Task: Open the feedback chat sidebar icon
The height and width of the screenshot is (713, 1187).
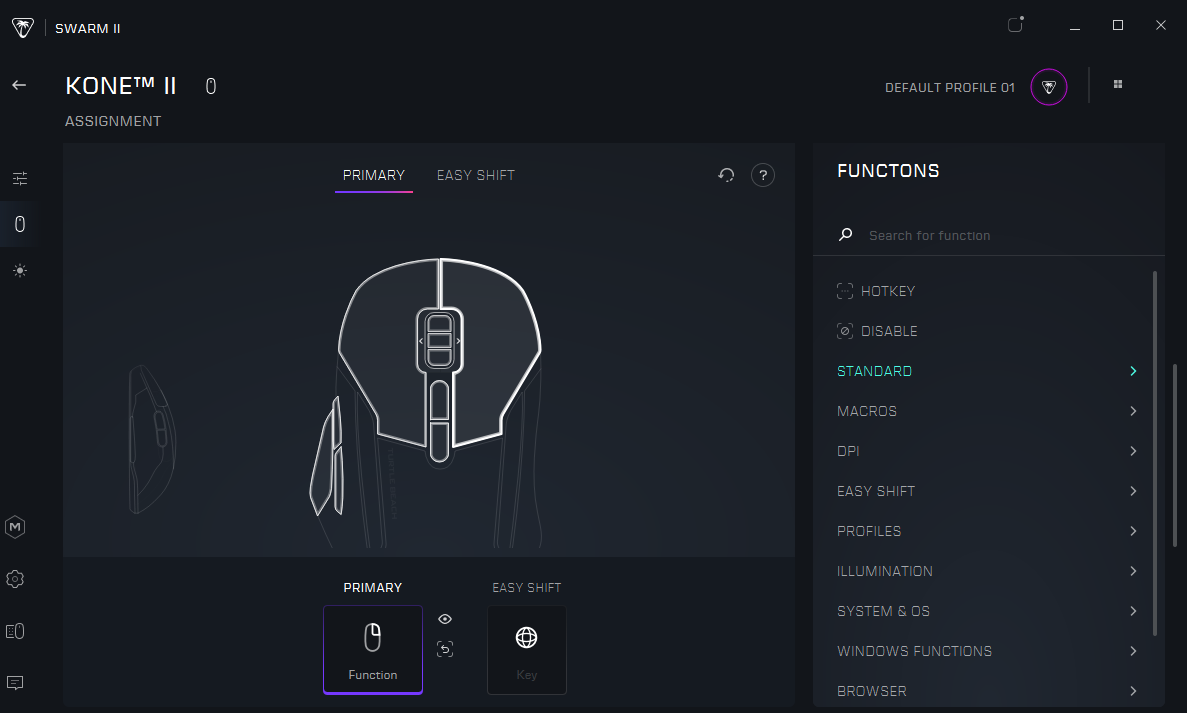Action: [x=15, y=683]
